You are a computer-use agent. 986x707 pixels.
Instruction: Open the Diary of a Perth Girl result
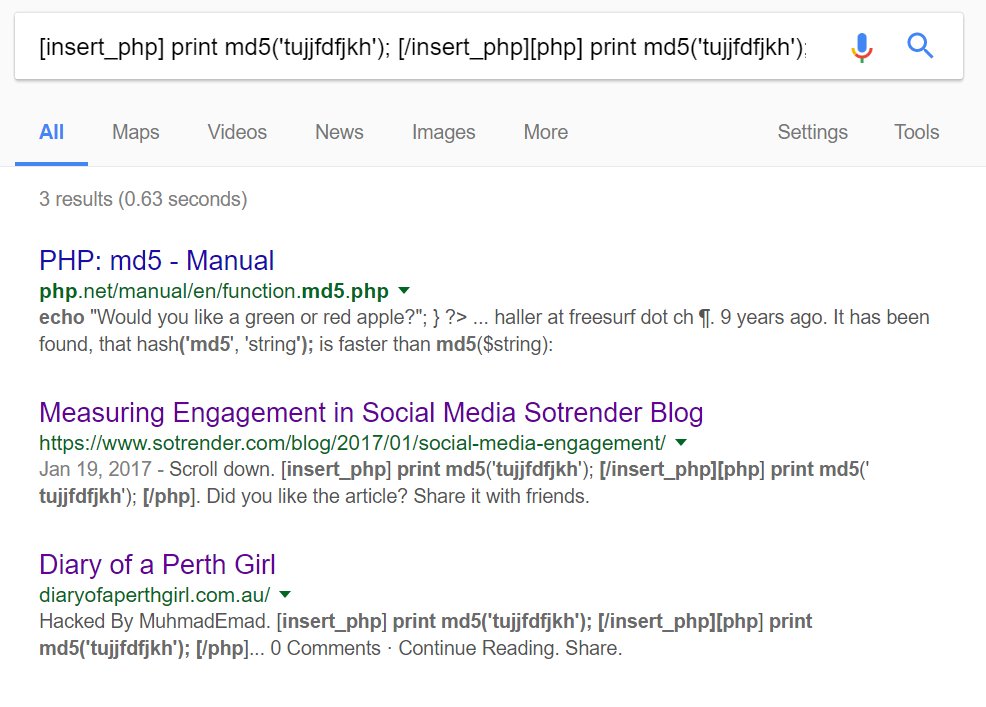tap(157, 564)
